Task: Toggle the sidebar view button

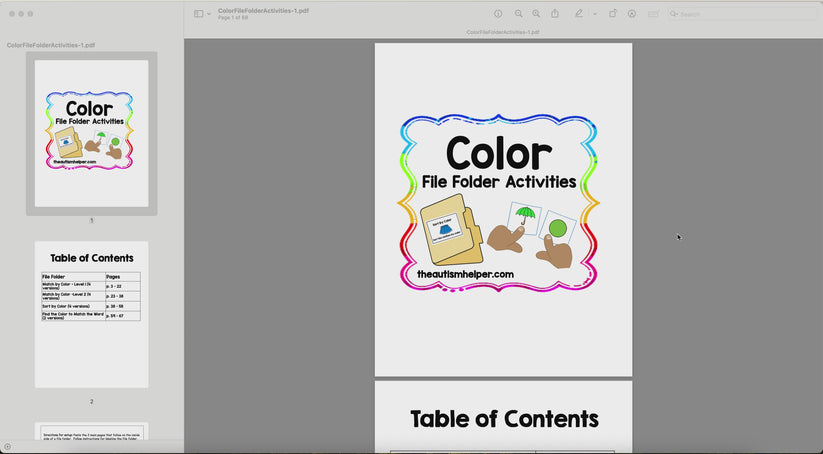Action: (198, 14)
